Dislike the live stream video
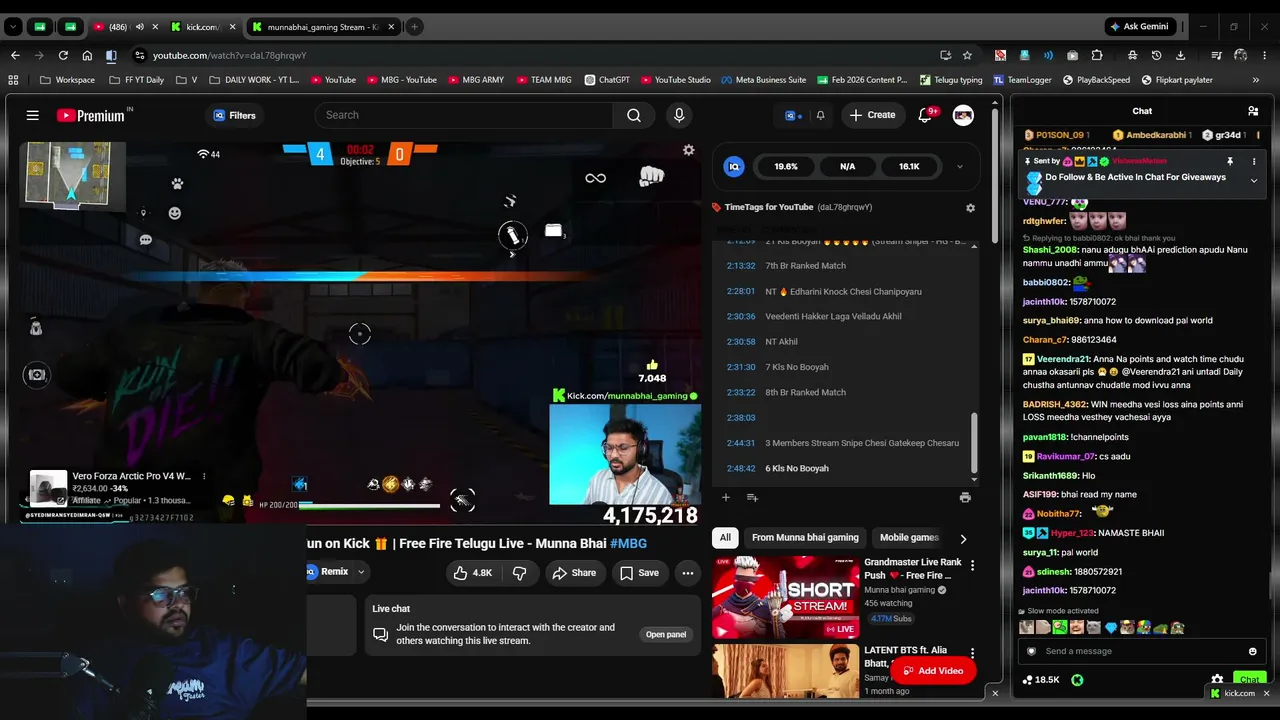The image size is (1280, 720). click(x=519, y=573)
